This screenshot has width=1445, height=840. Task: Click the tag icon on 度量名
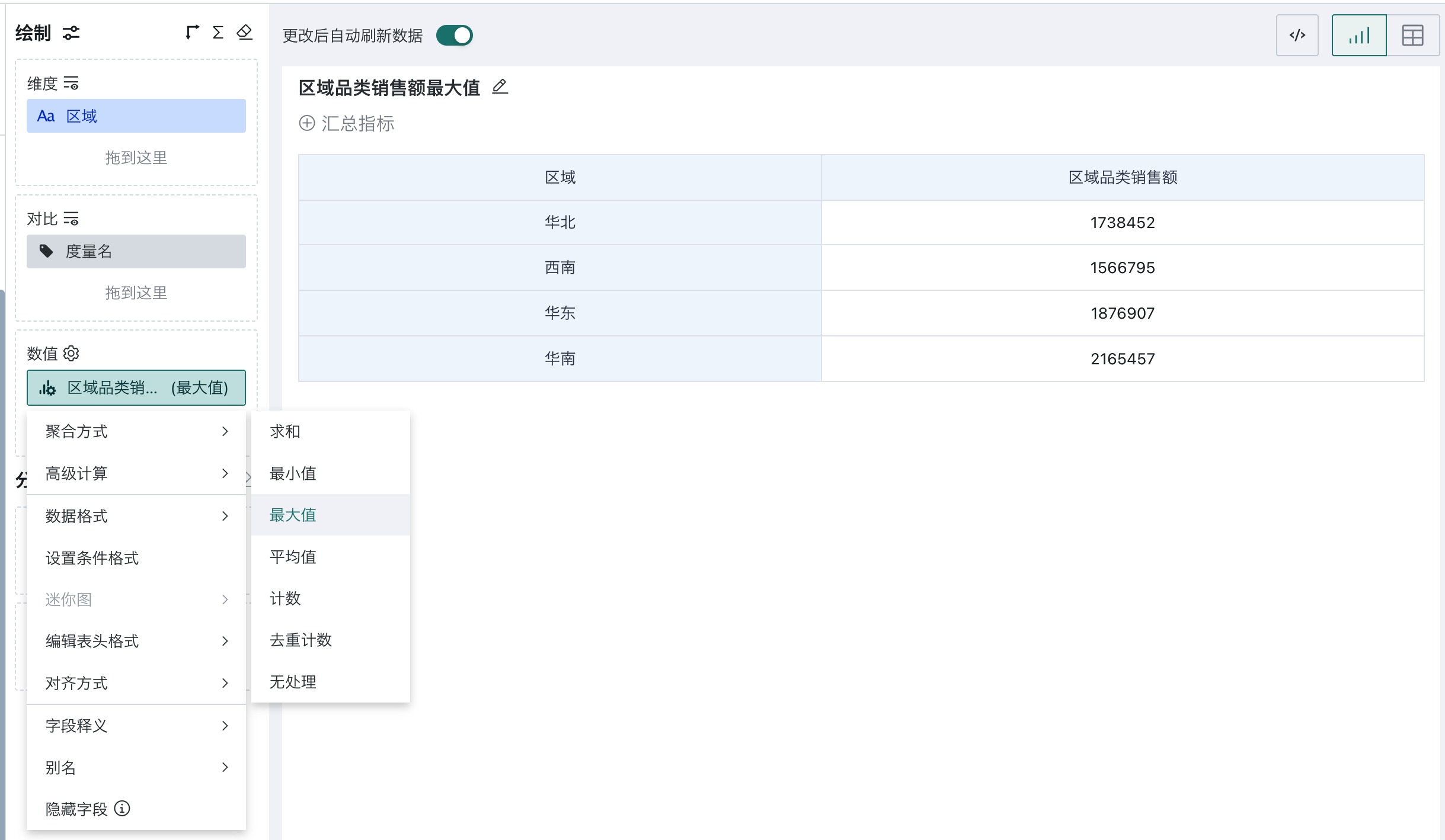click(46, 251)
